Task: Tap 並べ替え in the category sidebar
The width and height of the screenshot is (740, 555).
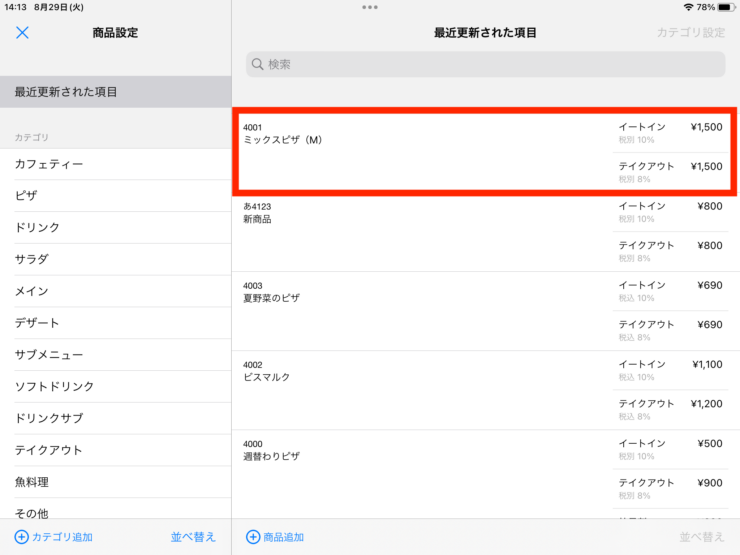Action: click(193, 537)
